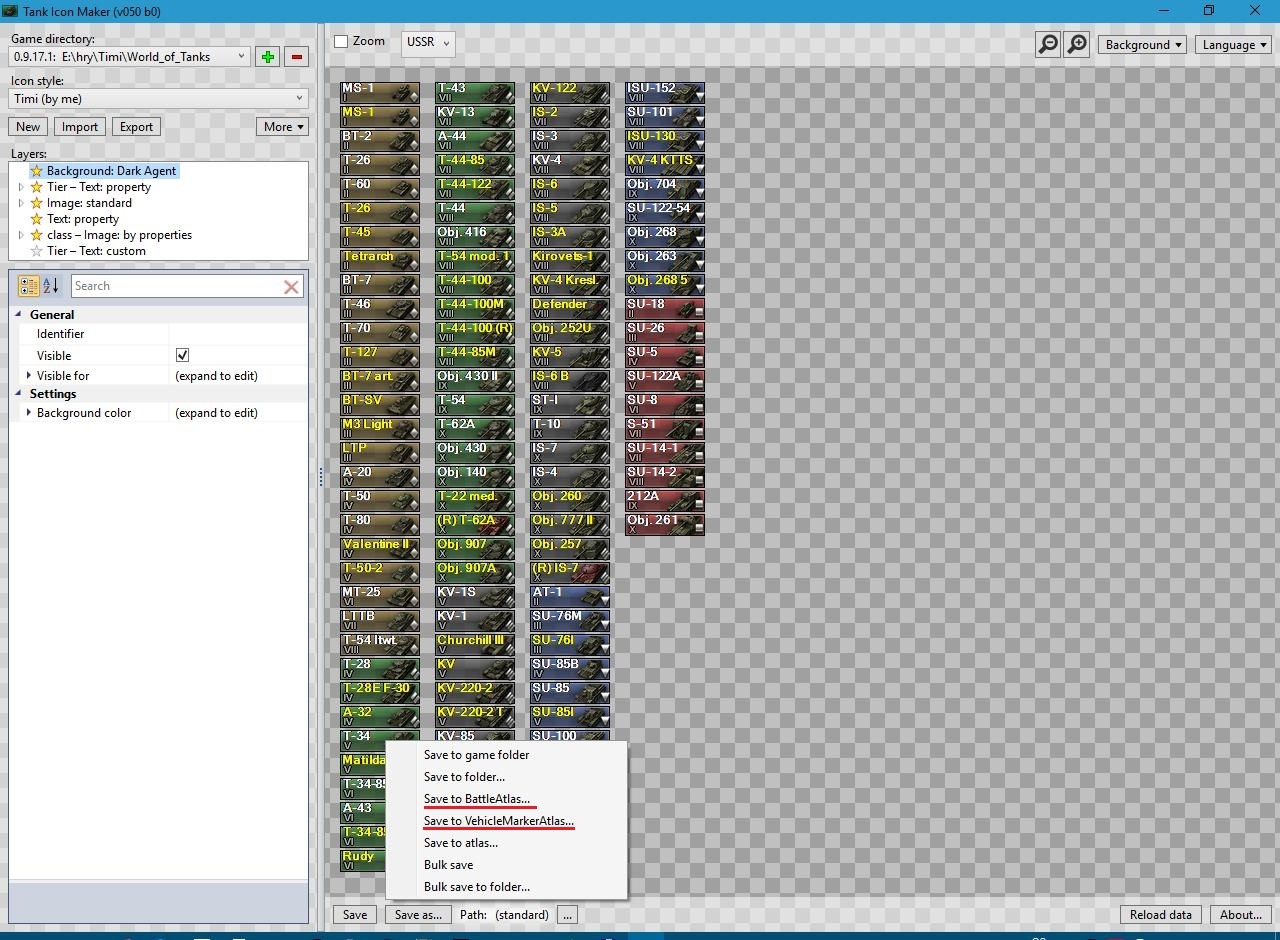Click the Reload data button
This screenshot has height=940, width=1280.
(1161, 915)
